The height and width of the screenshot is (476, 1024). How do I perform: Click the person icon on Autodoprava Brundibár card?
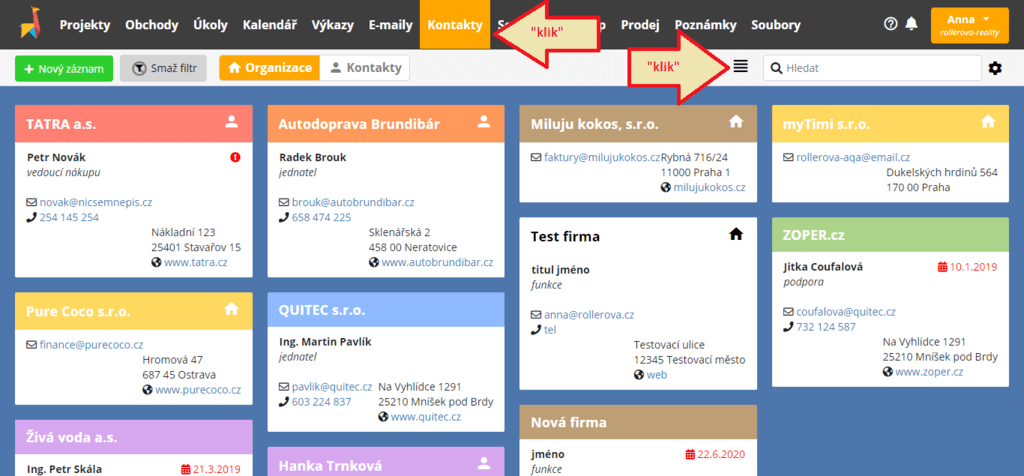click(x=483, y=121)
